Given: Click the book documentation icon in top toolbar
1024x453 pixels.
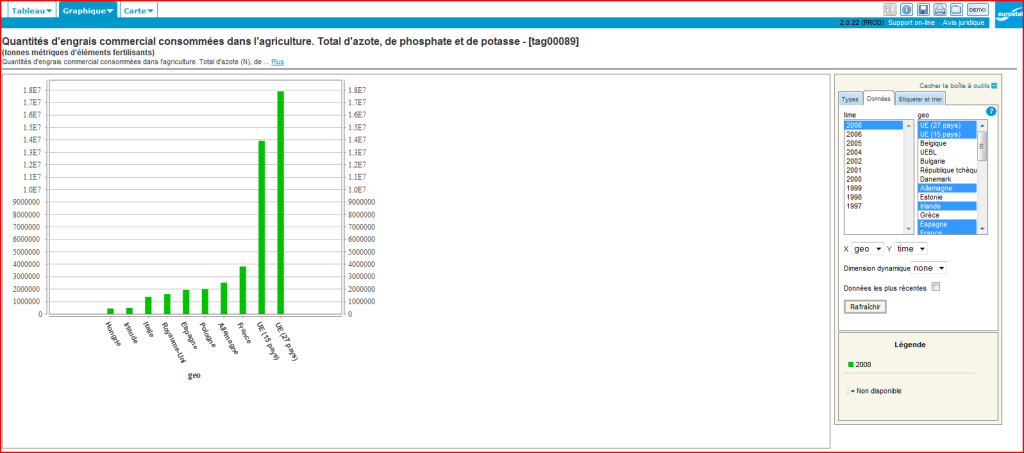Looking at the screenshot, I should click(889, 9).
